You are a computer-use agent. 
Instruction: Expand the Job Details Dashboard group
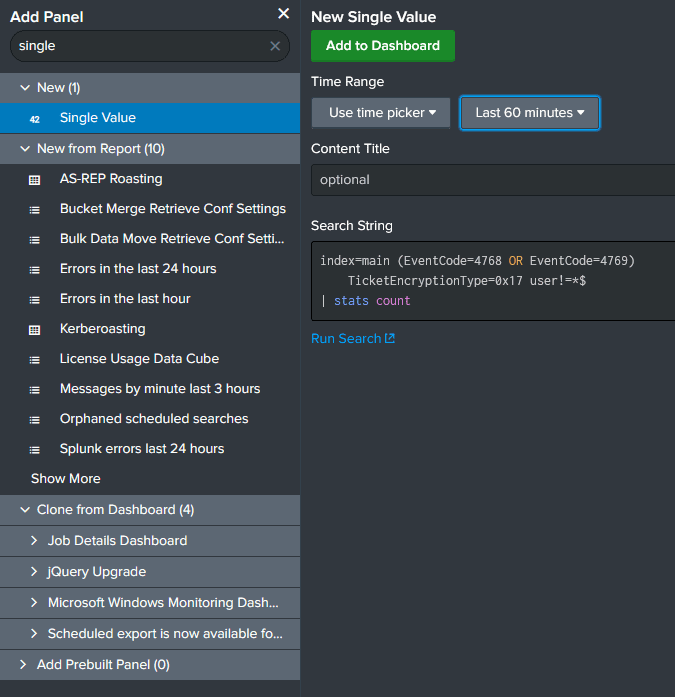coord(35,541)
